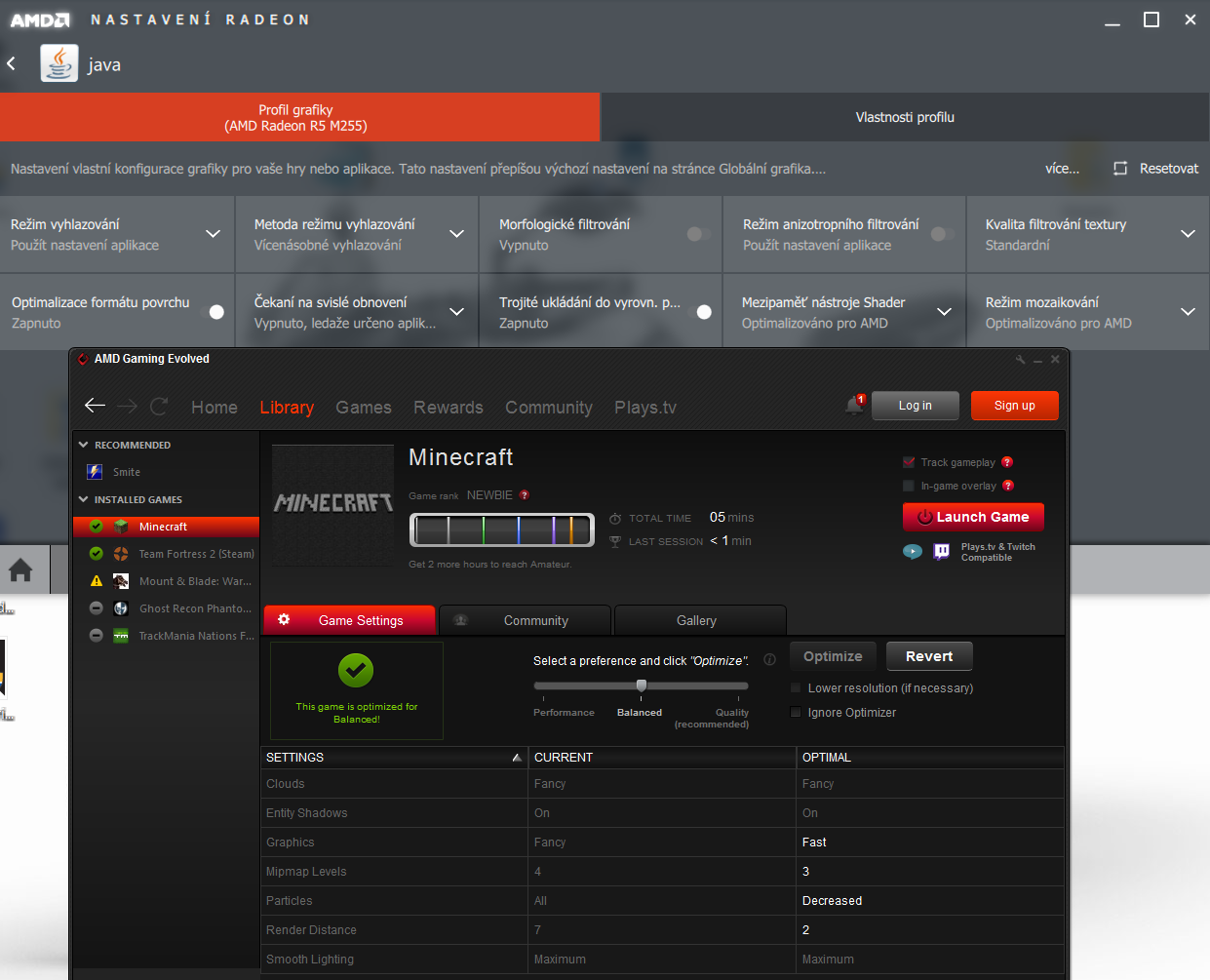Viewport: 1210px width, 980px height.
Task: Open Metoda režimu vyhlazování dropdown
Action: (456, 234)
